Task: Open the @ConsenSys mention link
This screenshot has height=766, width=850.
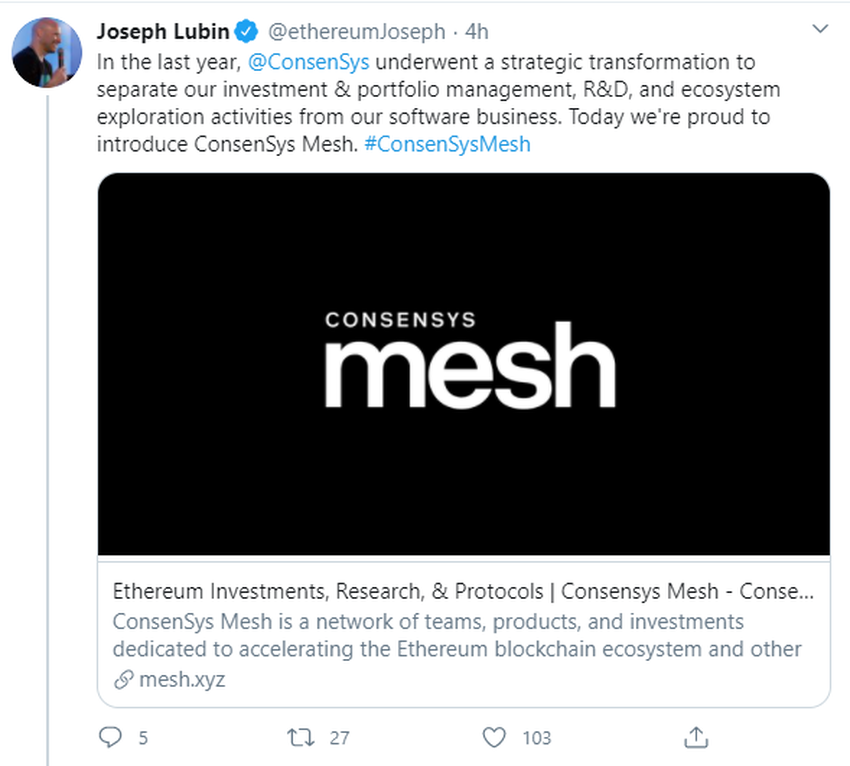Action: [x=308, y=60]
